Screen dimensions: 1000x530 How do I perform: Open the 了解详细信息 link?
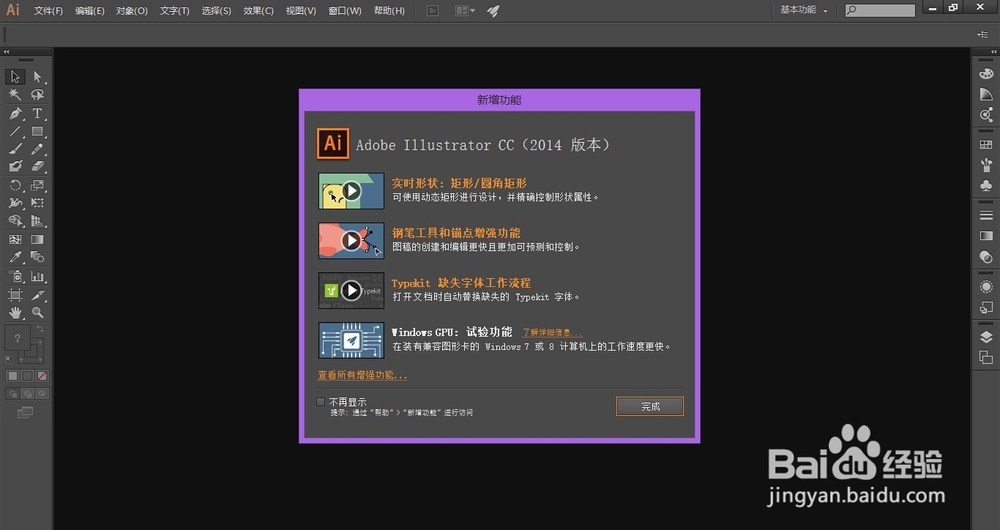pos(552,332)
